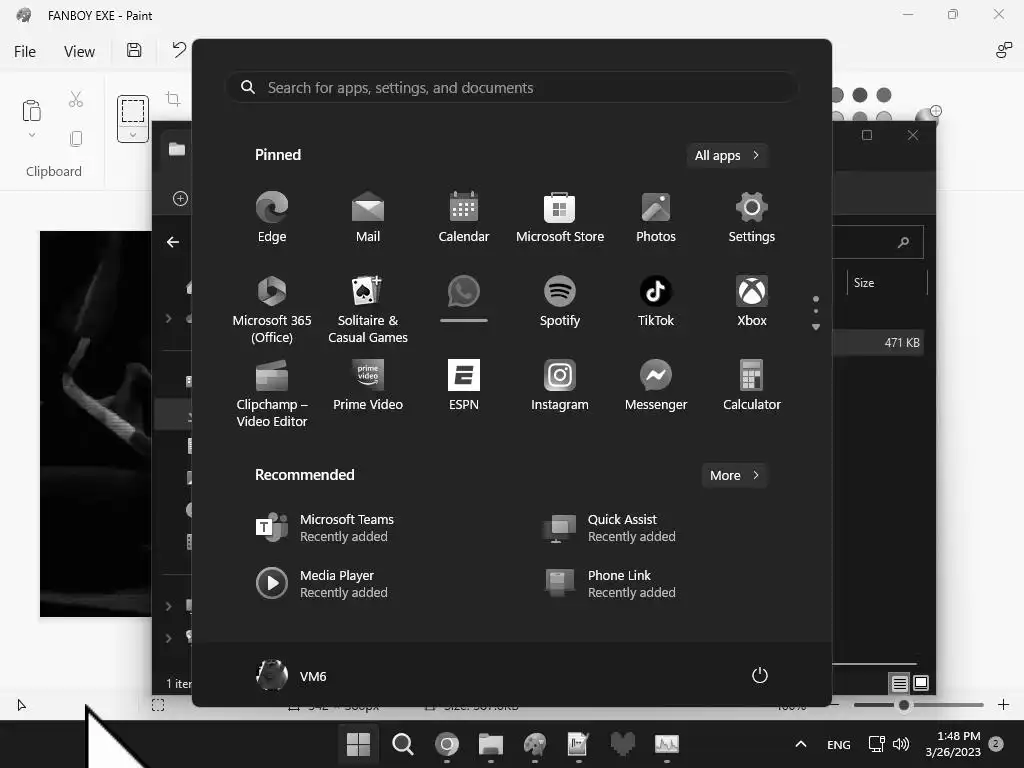Image resolution: width=1024 pixels, height=768 pixels.
Task: Undo last action in Paint
Action: [x=179, y=50]
